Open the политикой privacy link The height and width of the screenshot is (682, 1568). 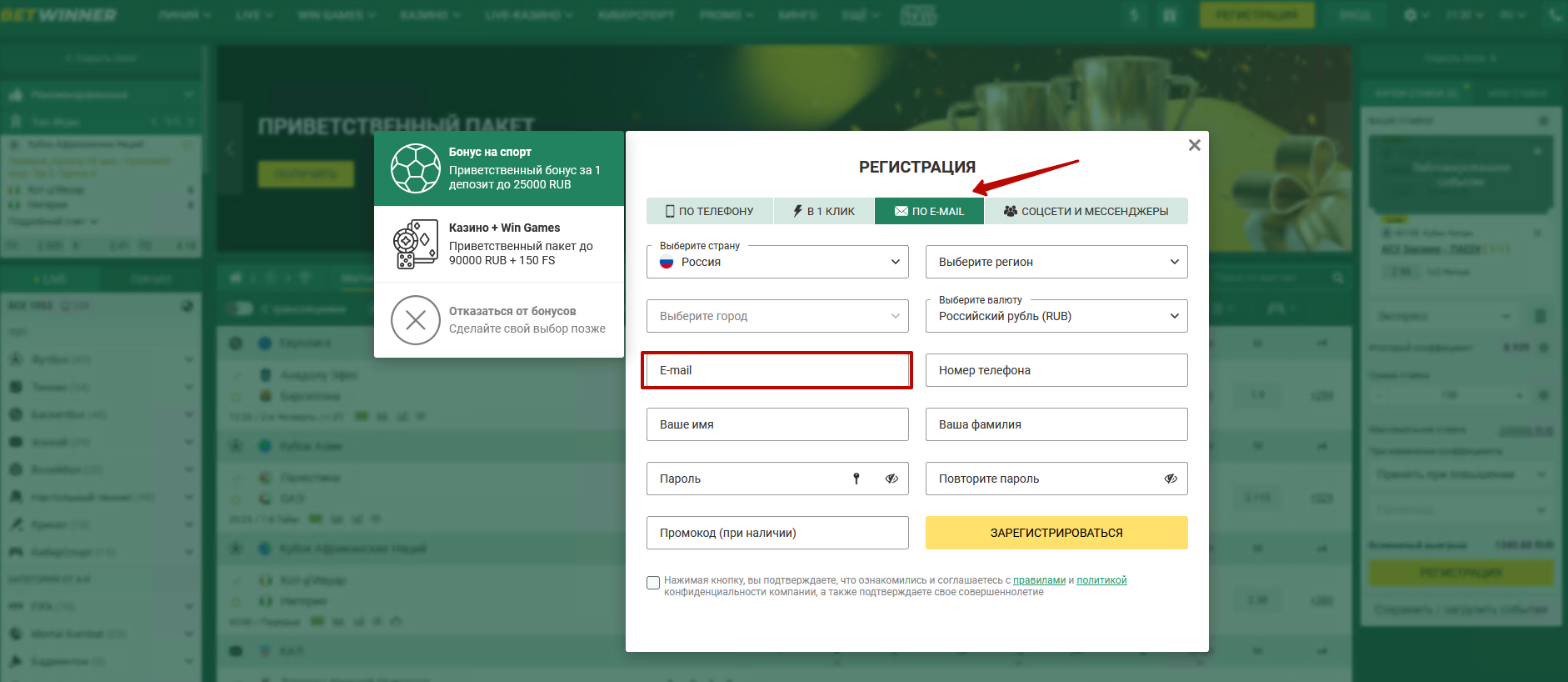(x=1101, y=580)
